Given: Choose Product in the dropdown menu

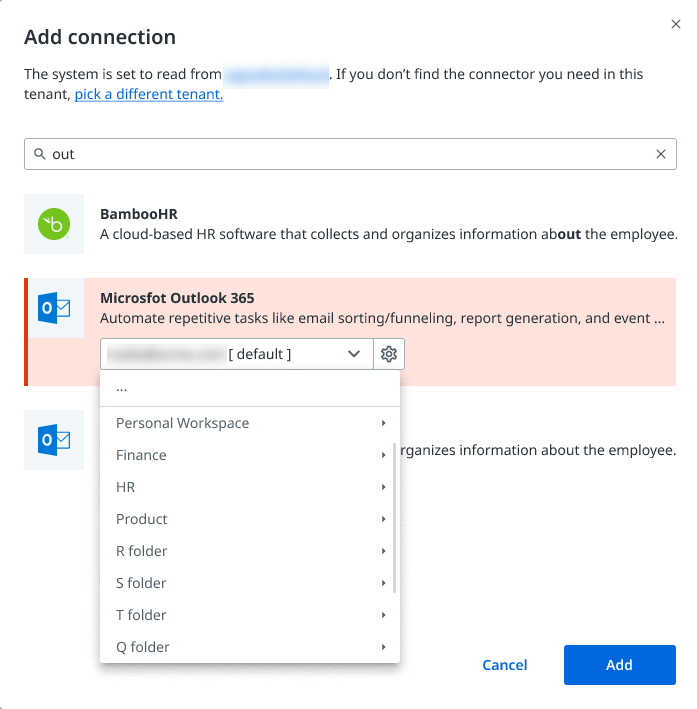Looking at the screenshot, I should 142,519.
